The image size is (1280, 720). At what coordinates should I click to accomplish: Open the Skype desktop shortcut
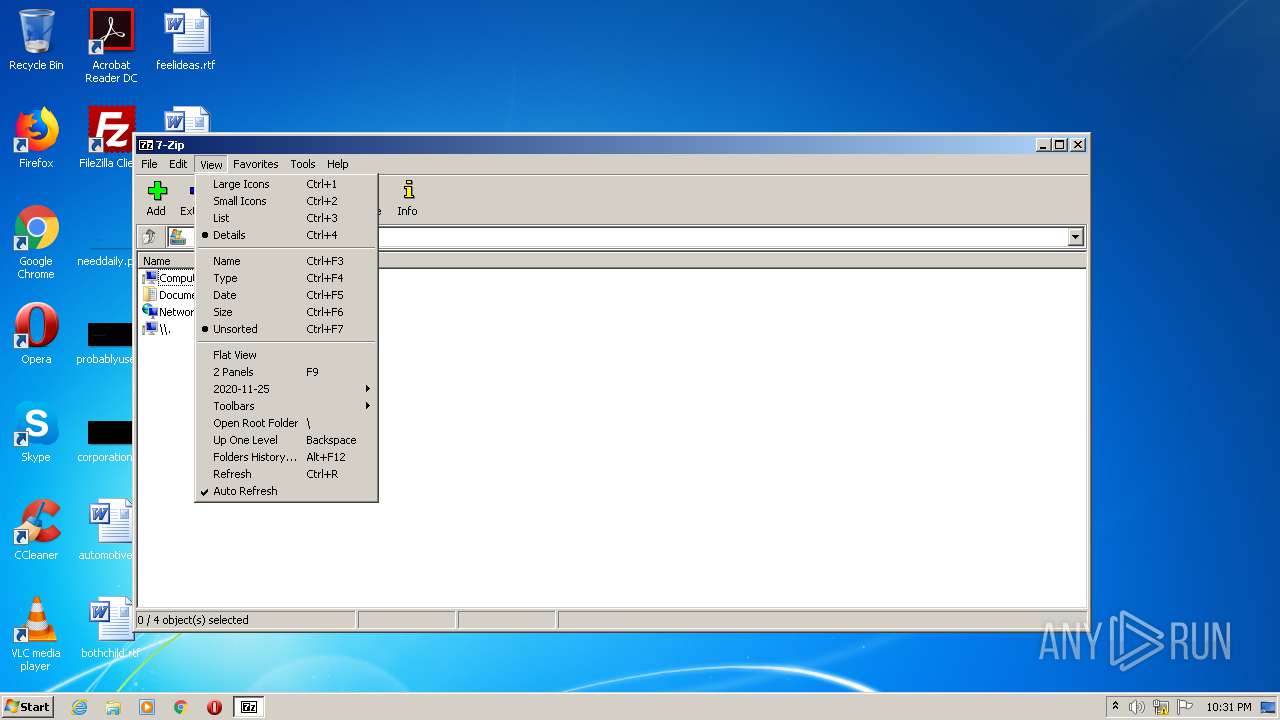click(36, 432)
